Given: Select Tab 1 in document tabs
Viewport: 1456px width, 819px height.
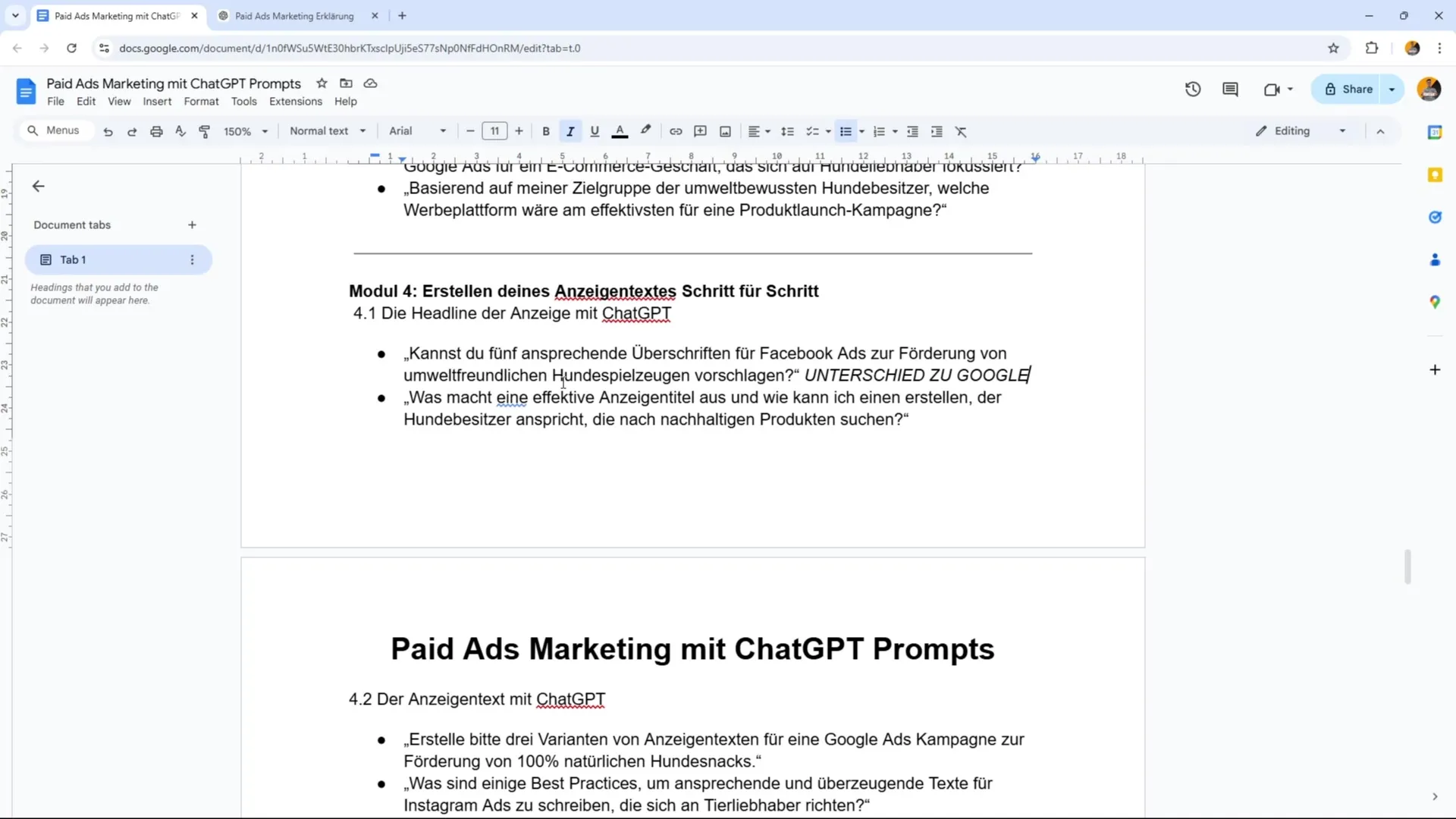Looking at the screenshot, I should [118, 260].
